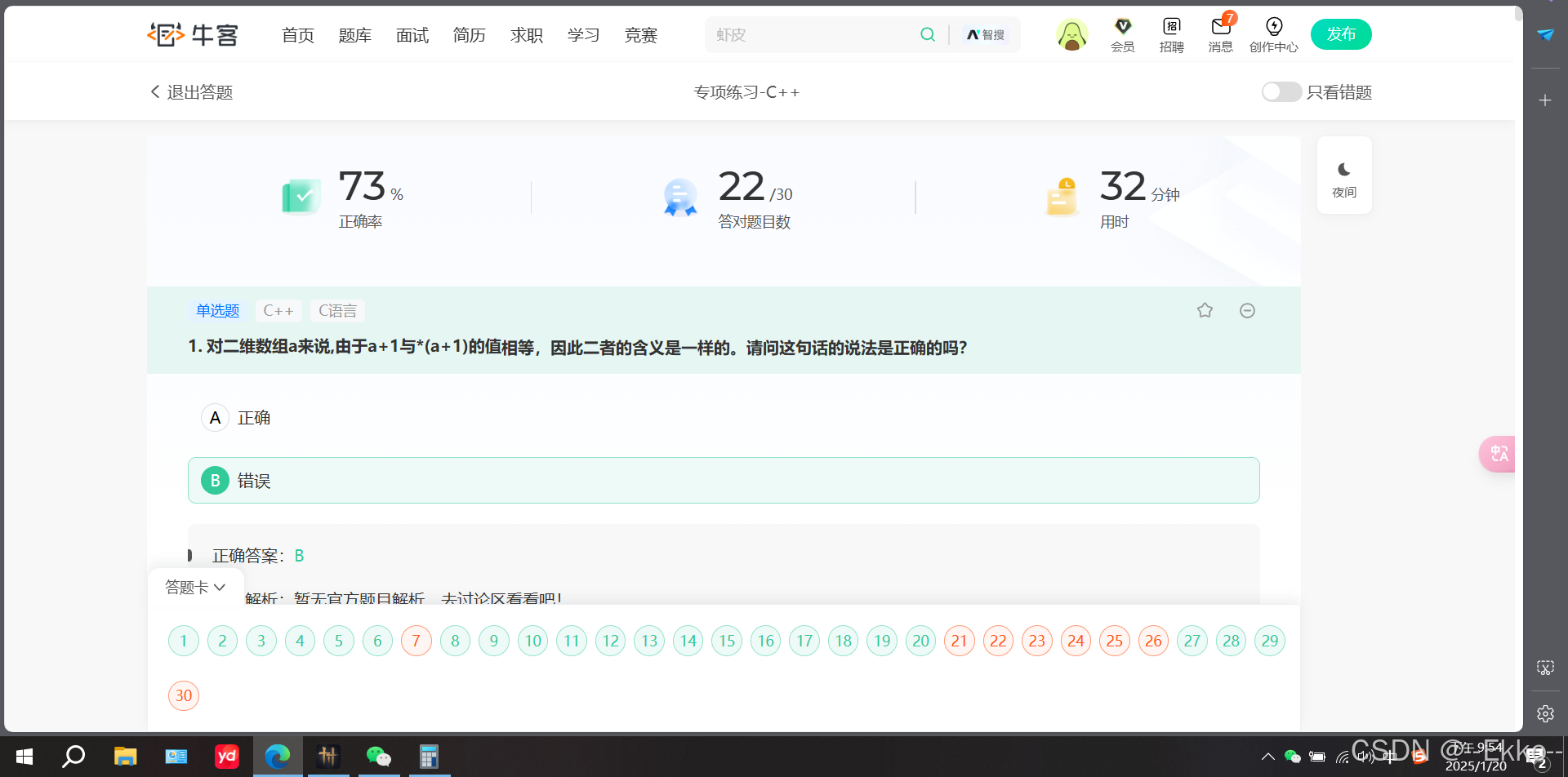
Task: Open the messages (消息) icon
Action: 1221,35
